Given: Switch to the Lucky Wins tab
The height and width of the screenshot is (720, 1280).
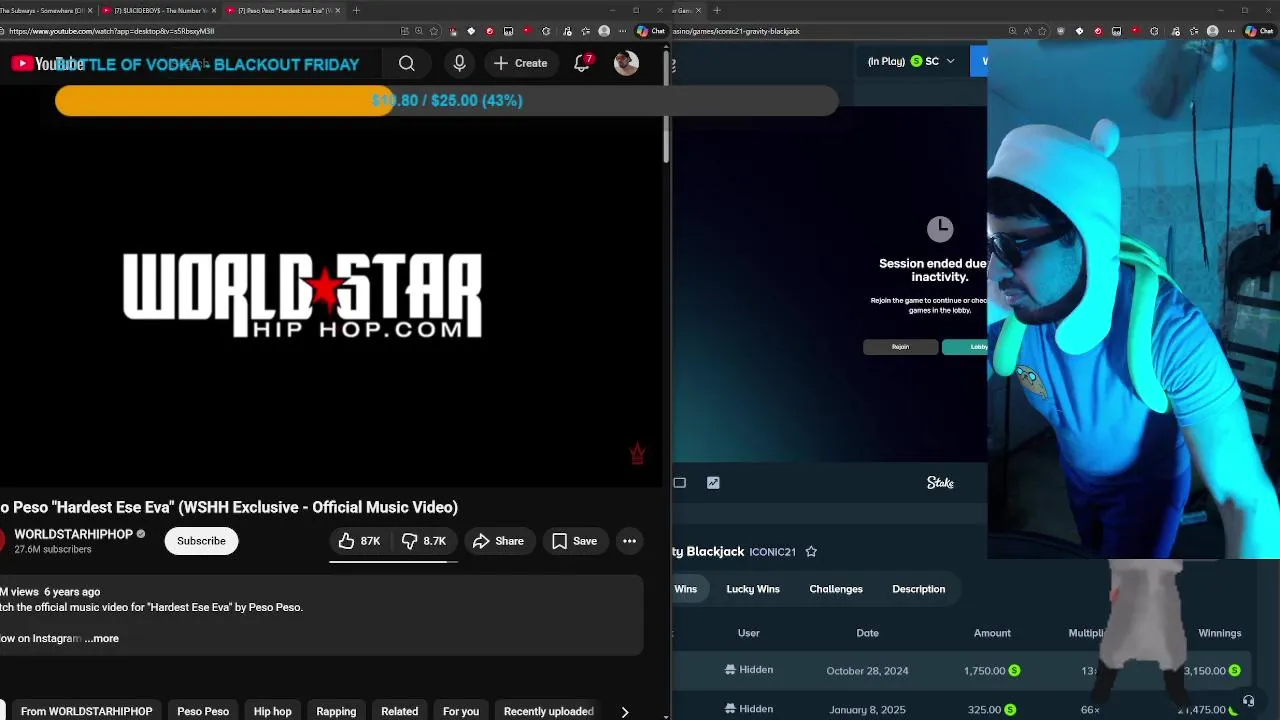Looking at the screenshot, I should [x=753, y=589].
